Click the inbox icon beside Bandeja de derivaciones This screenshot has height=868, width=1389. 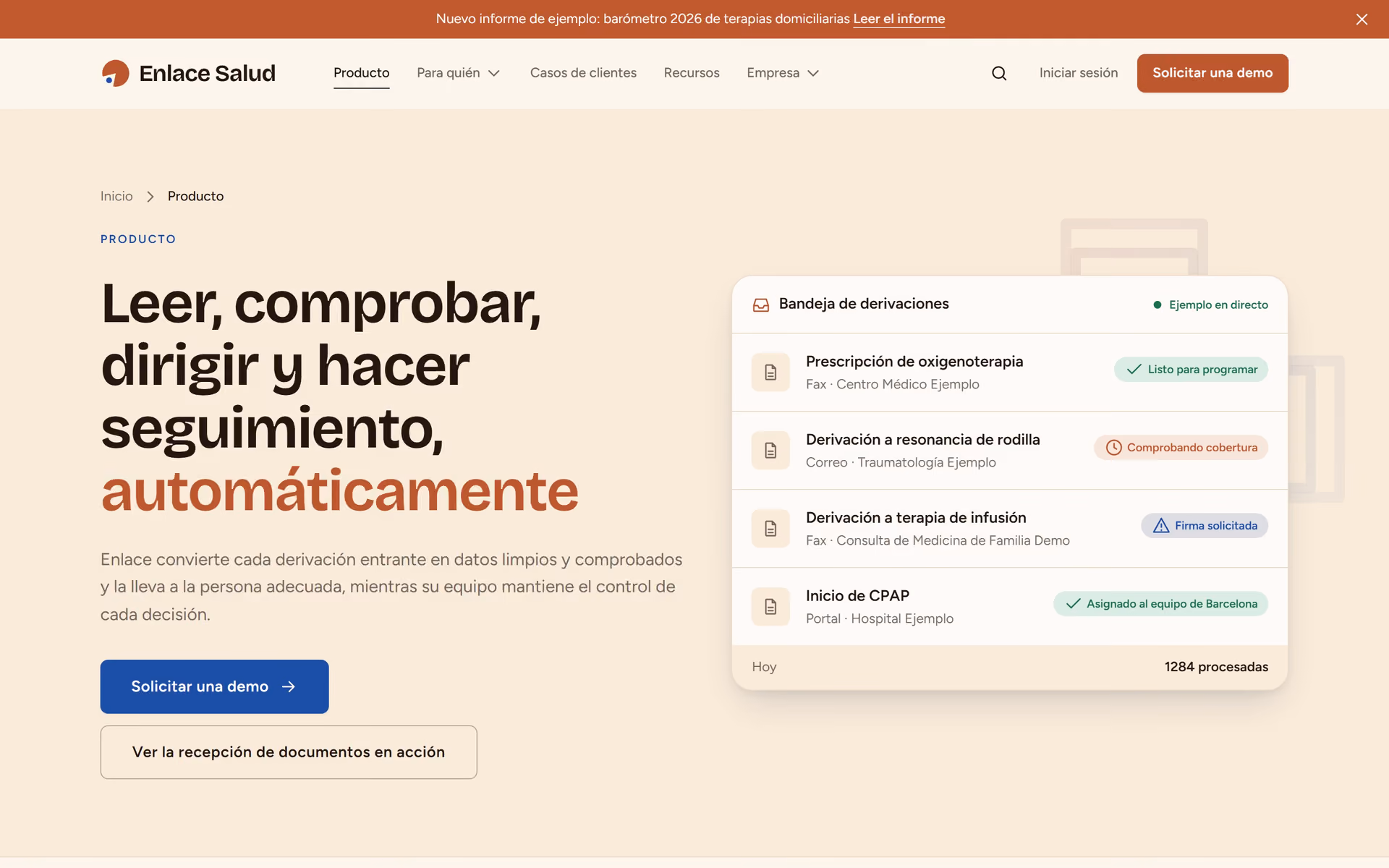click(761, 305)
